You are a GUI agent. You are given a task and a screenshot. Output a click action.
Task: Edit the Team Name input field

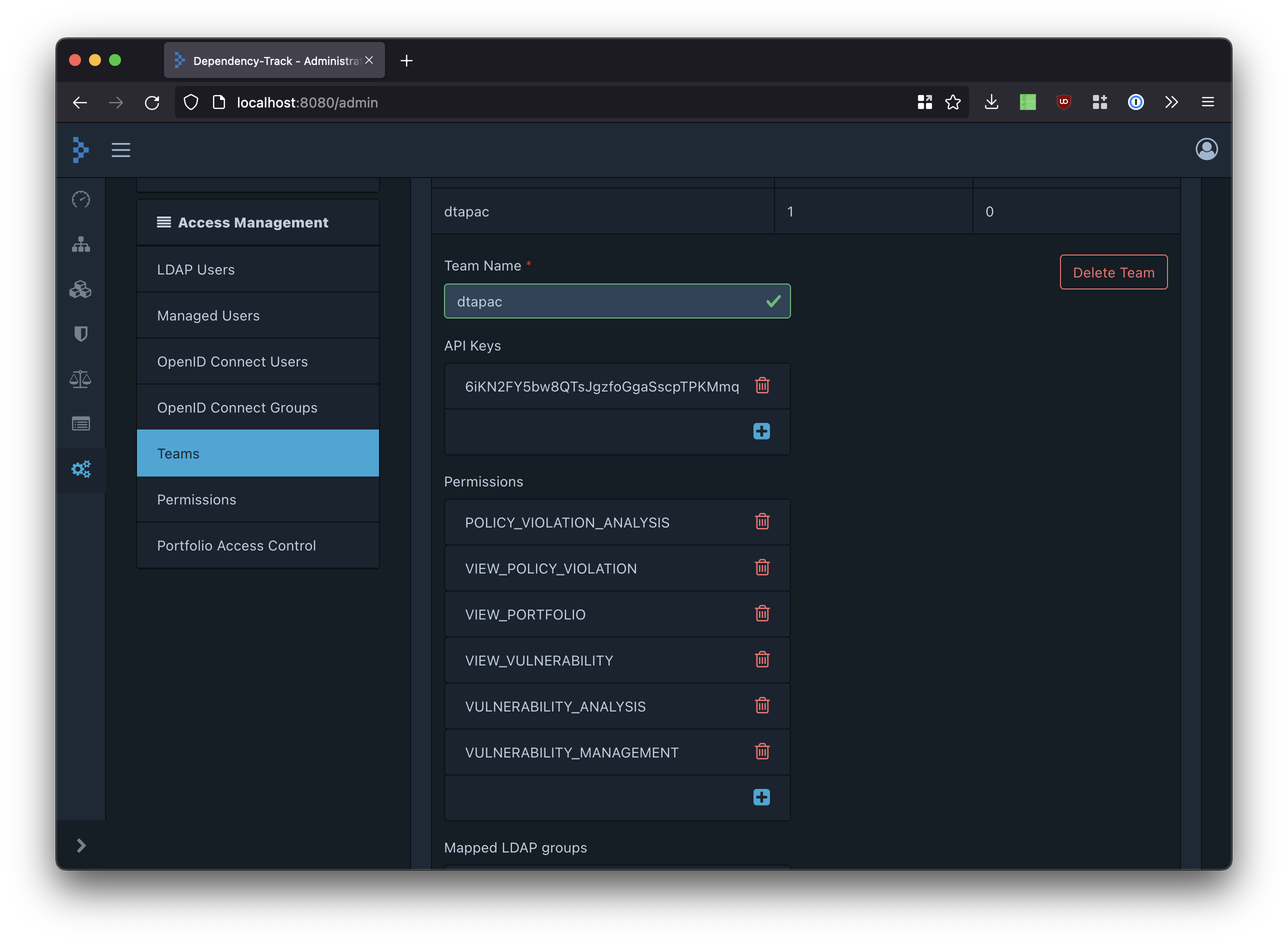tap(616, 300)
